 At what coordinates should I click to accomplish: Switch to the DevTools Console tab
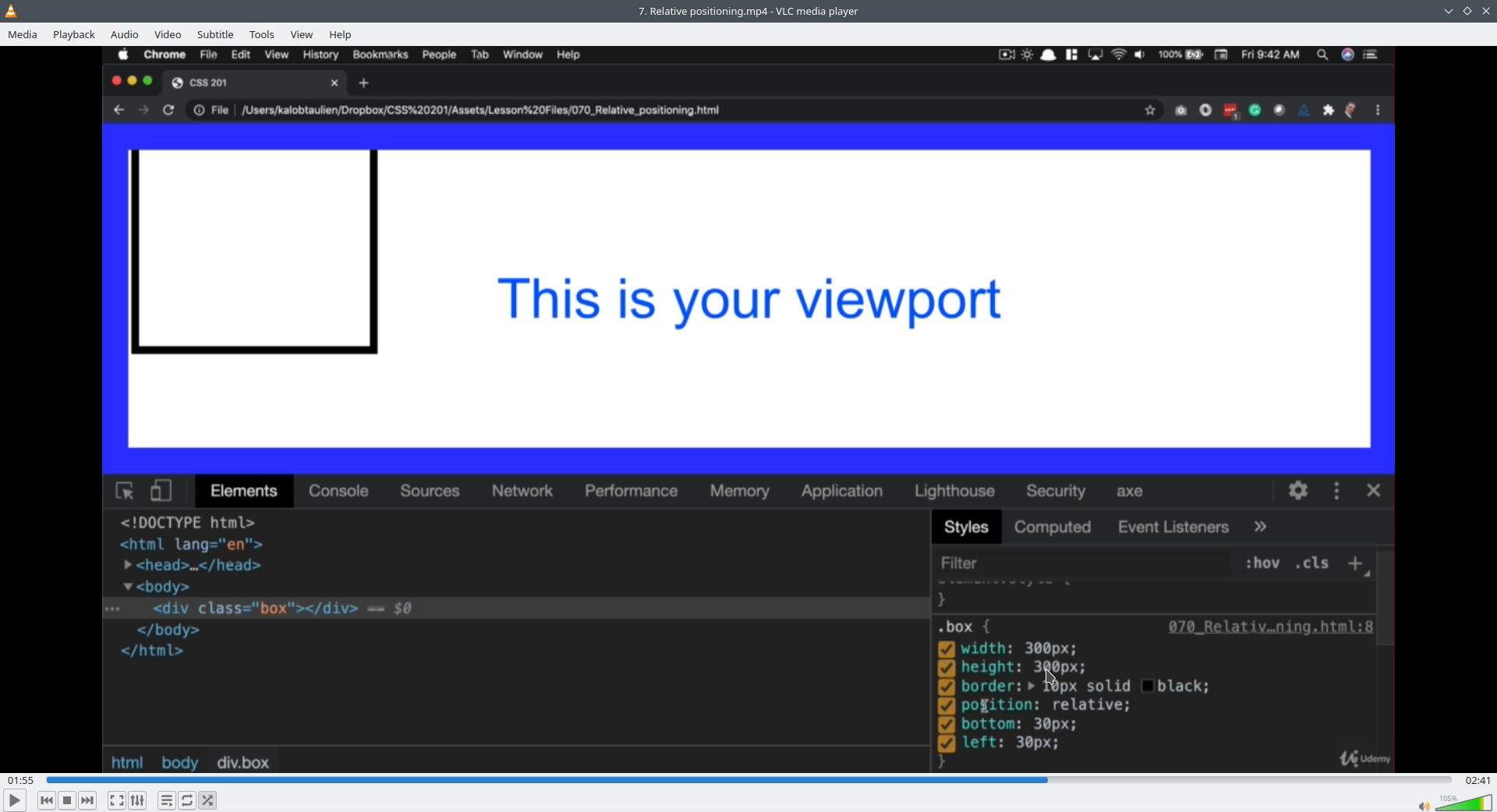click(338, 491)
